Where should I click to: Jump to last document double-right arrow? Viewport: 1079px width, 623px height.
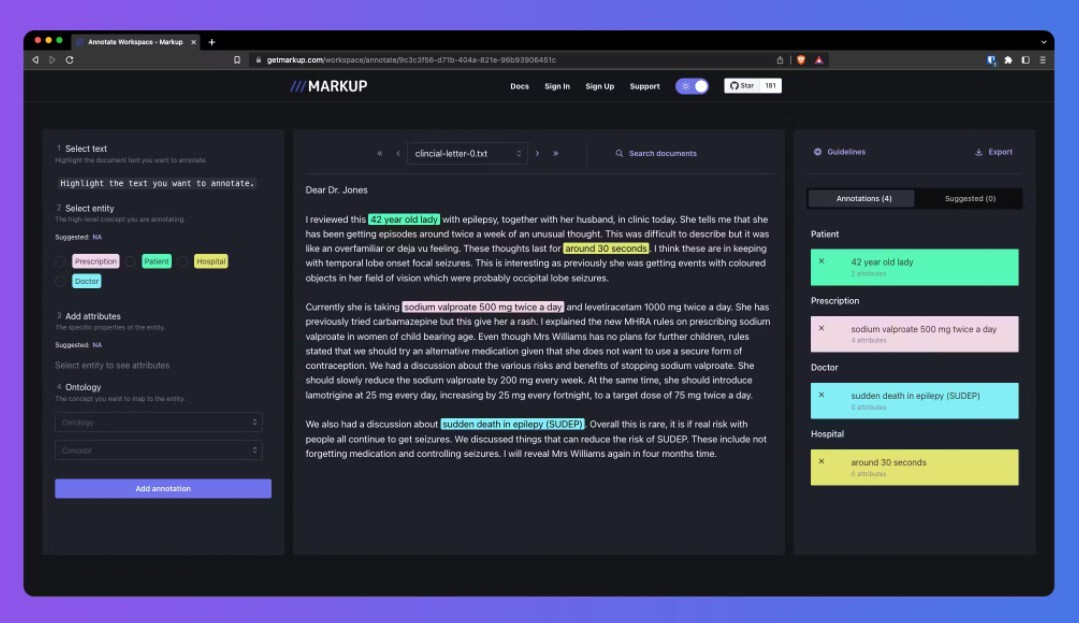[x=556, y=154]
